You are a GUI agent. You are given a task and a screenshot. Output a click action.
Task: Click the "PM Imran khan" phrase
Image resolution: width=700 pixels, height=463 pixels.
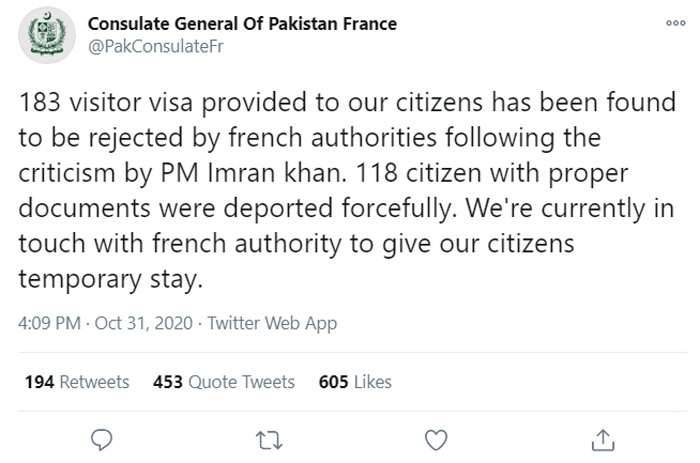click(253, 173)
